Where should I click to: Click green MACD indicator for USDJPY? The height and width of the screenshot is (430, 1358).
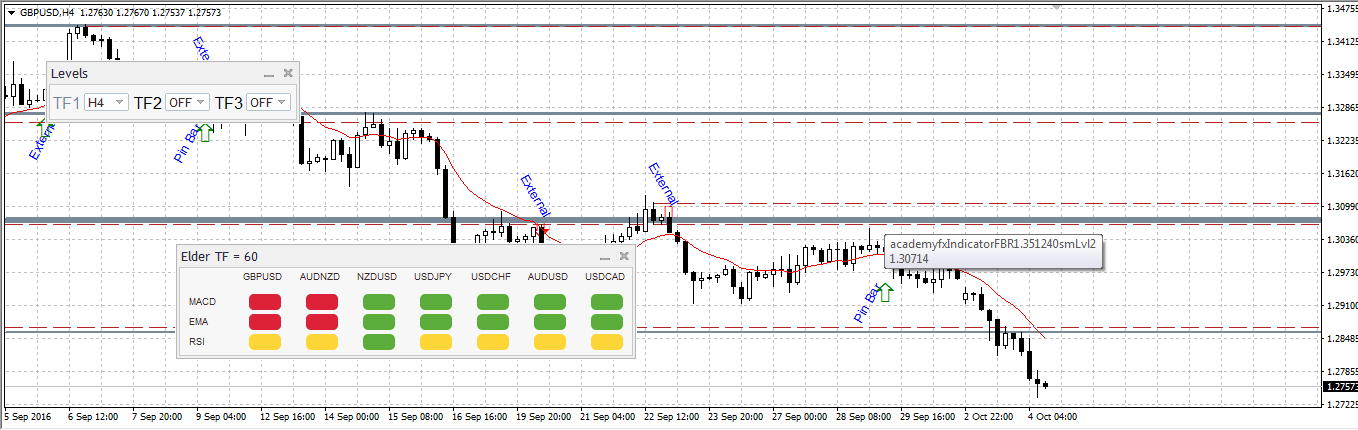click(435, 301)
